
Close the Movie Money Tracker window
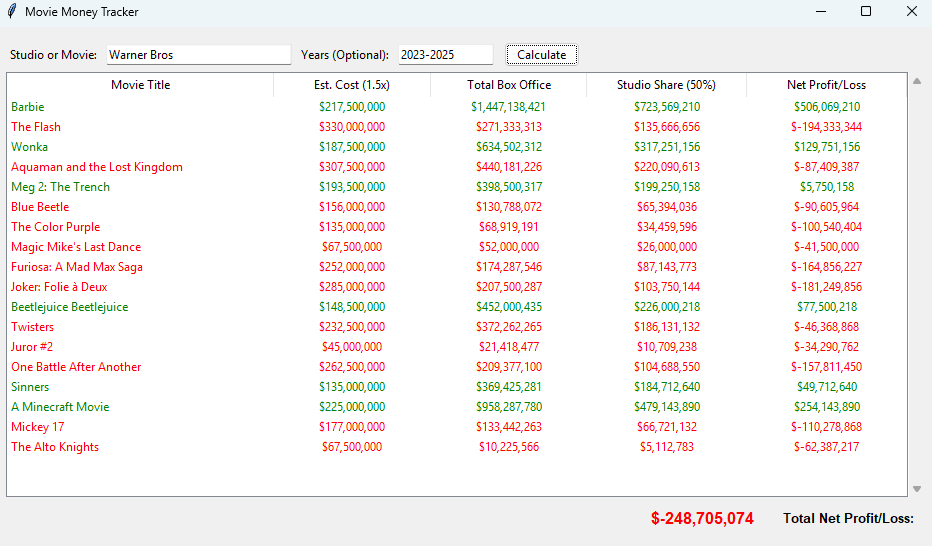pyautogui.click(x=911, y=11)
